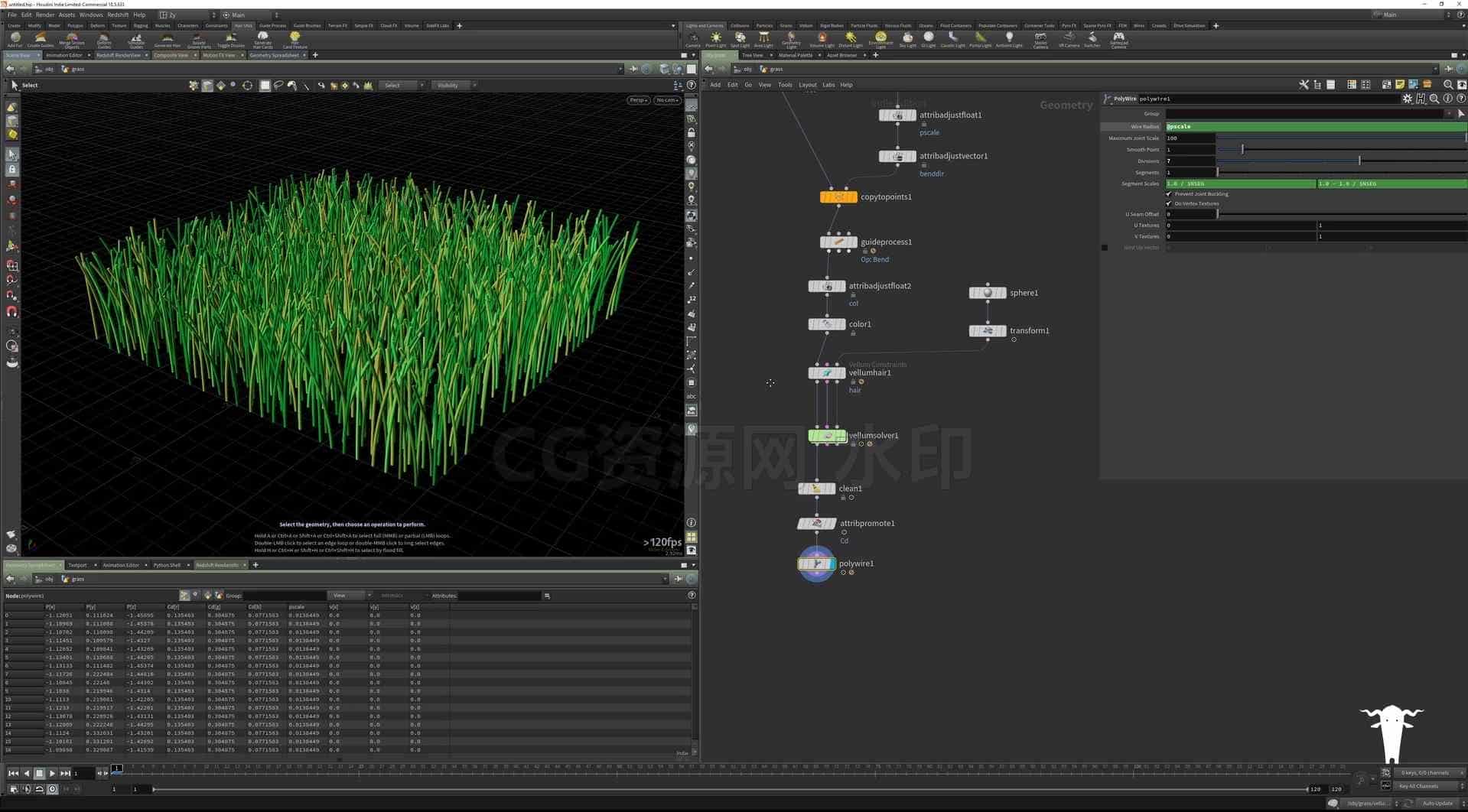Click the Spot Light shelf tool

(x=740, y=40)
